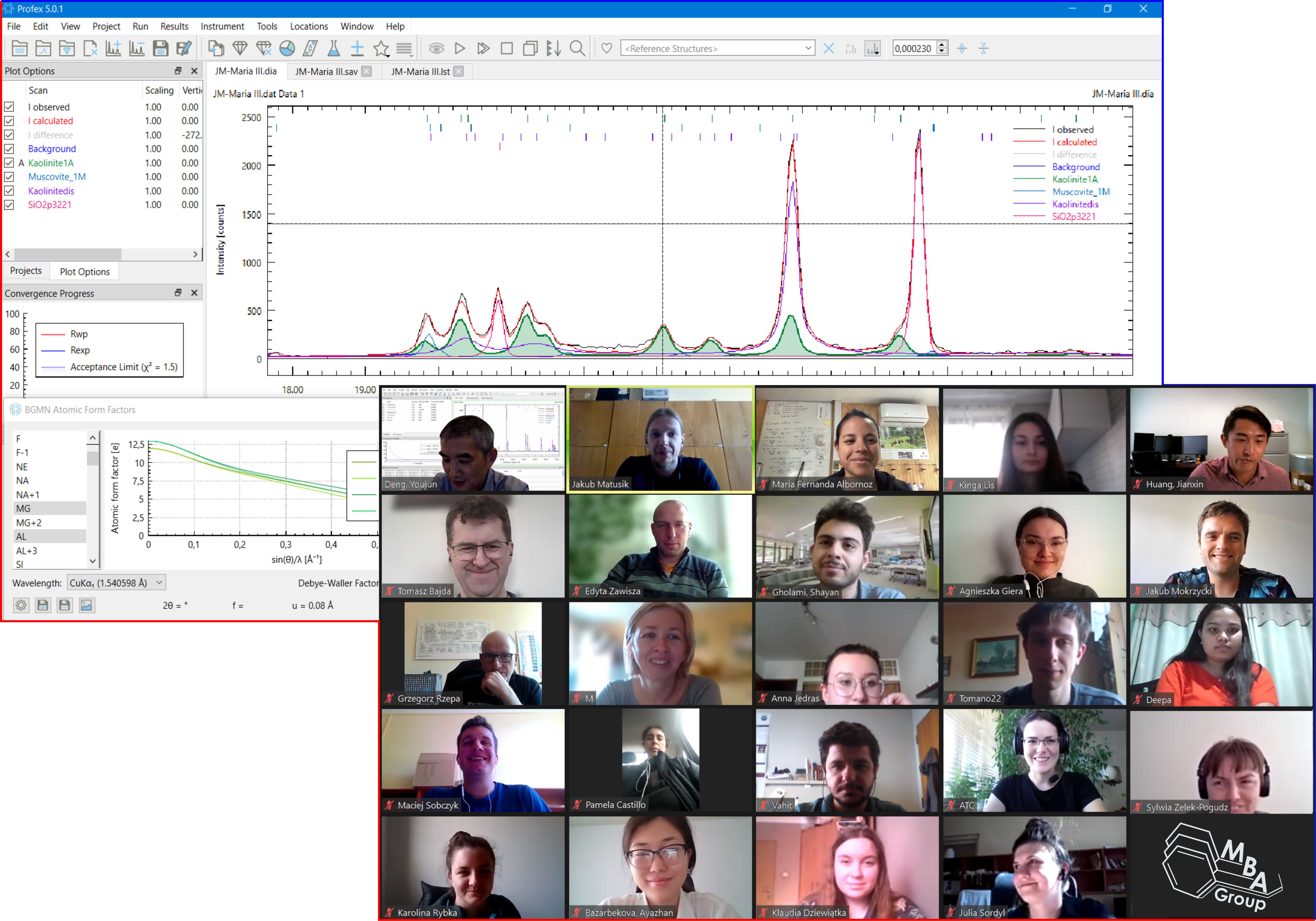Switch to Projects panel tab
The image size is (1316, 921).
coord(26,271)
